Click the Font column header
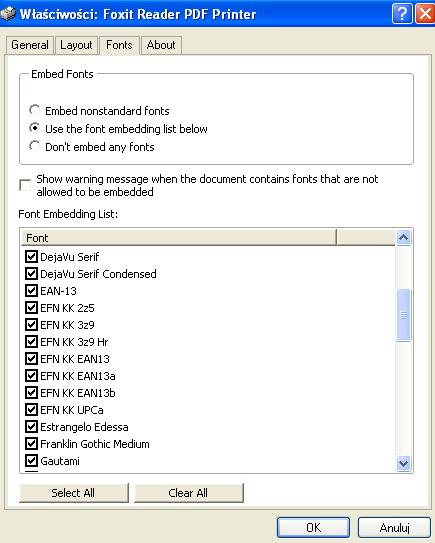The image size is (435, 543). point(179,238)
